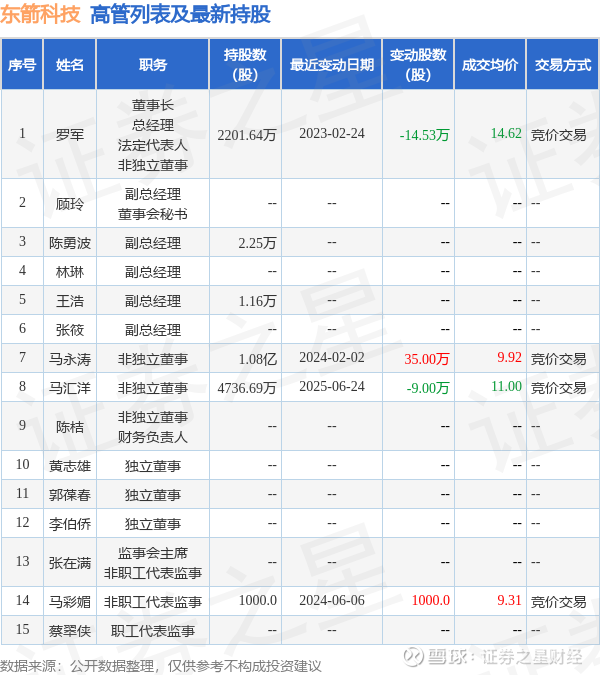Select the 变动股数(股) column header
The image size is (600, 675).
click(x=418, y=65)
